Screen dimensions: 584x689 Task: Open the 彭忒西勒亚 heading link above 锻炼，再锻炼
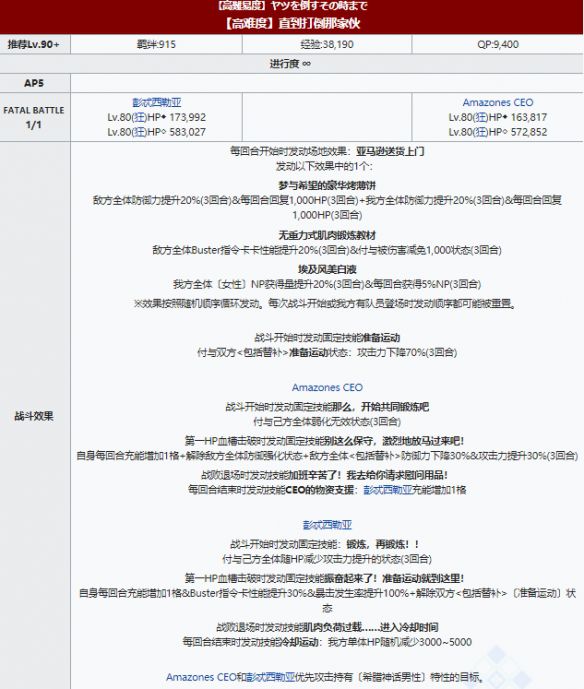coord(327,525)
